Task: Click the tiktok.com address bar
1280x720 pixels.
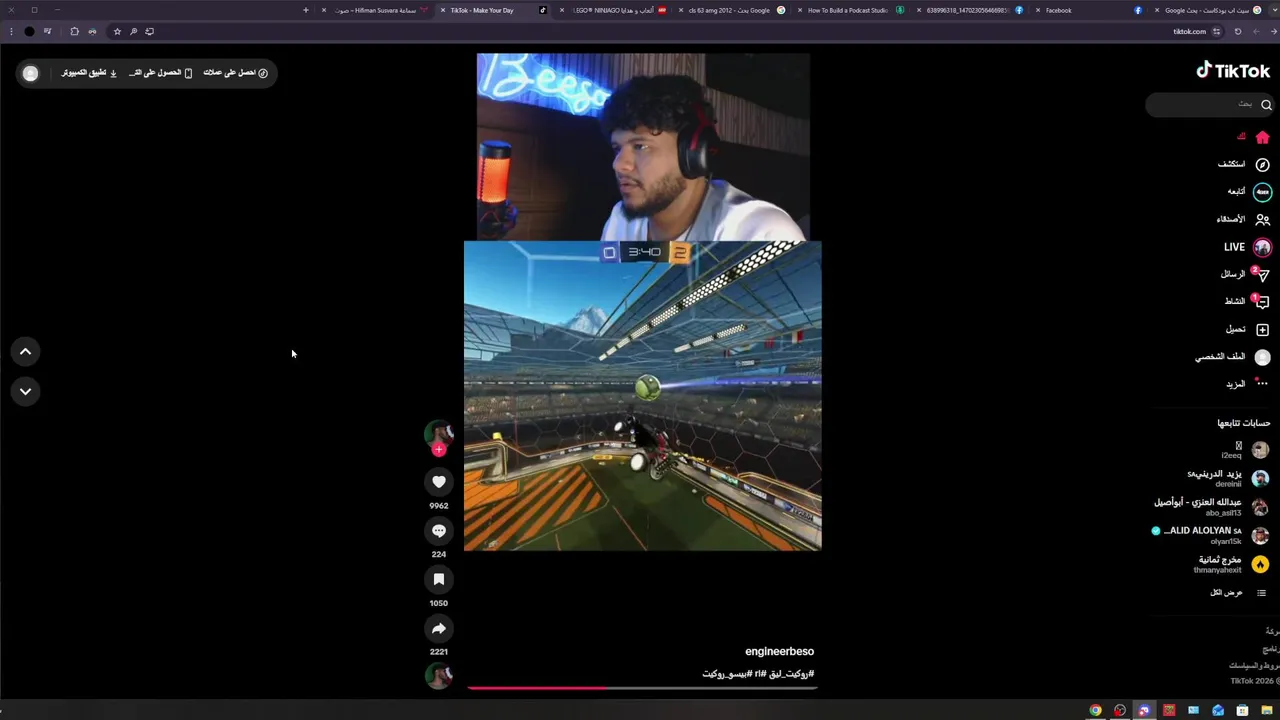Action: point(1189,32)
